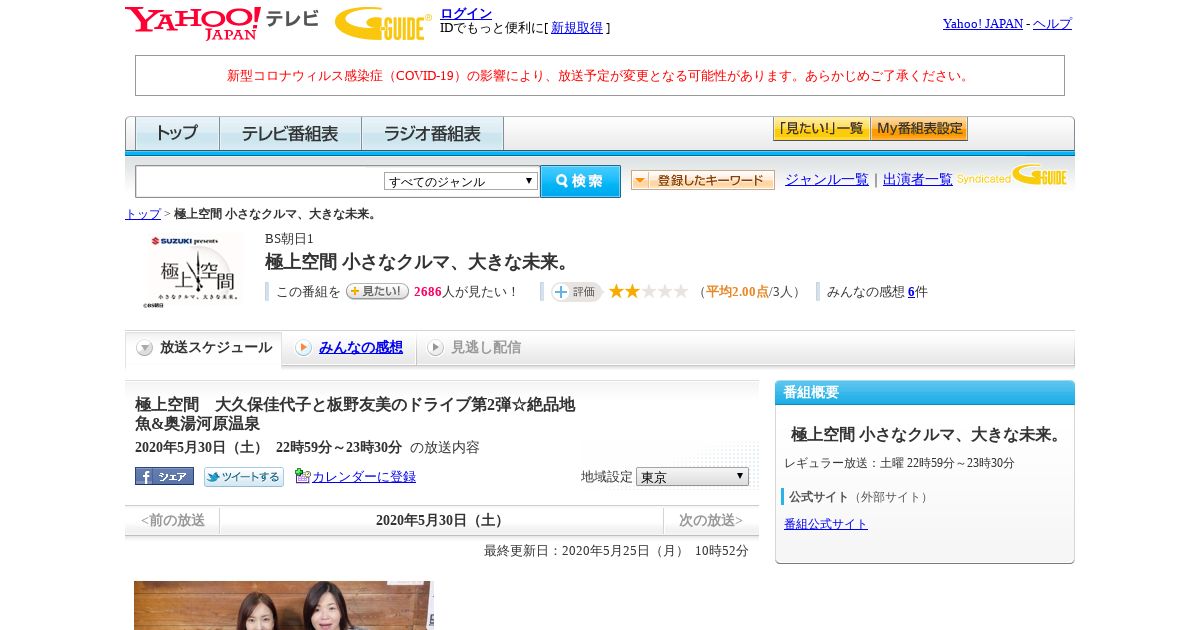Screen dimensions: 1200x630
Task: Go to 次の放送>
Action: 711,520
